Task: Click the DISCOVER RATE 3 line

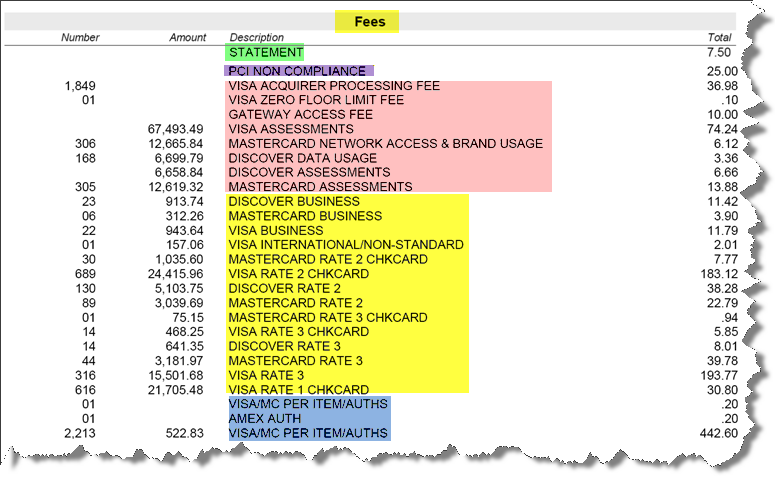Action: [x=285, y=347]
